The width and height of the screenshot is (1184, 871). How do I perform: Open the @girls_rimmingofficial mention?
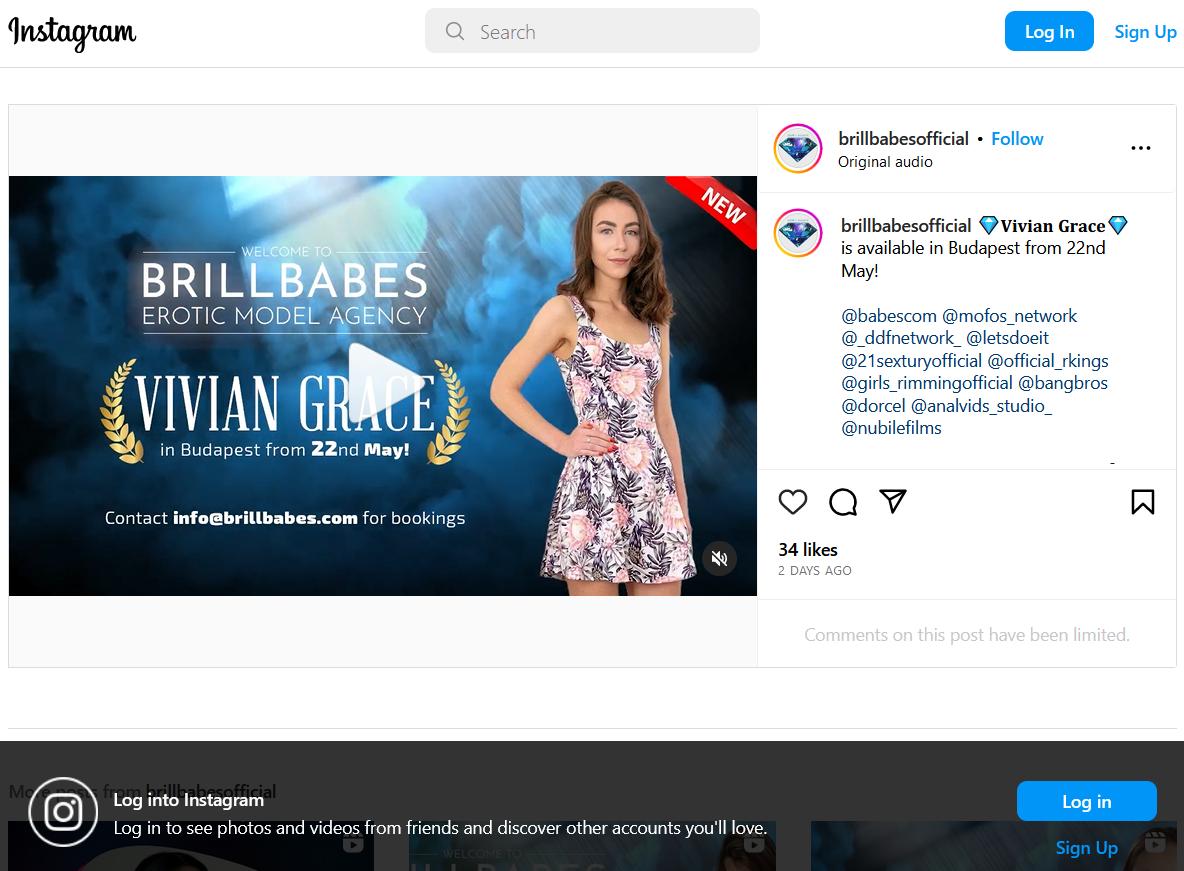tap(927, 383)
